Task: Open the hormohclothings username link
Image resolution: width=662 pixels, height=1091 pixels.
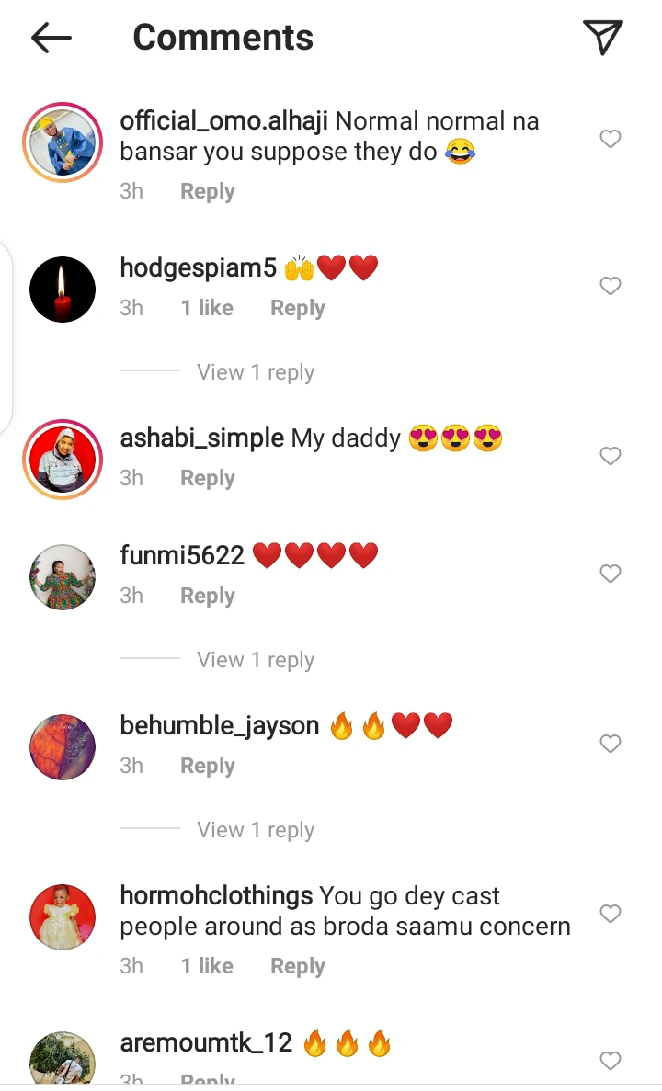Action: coord(216,895)
